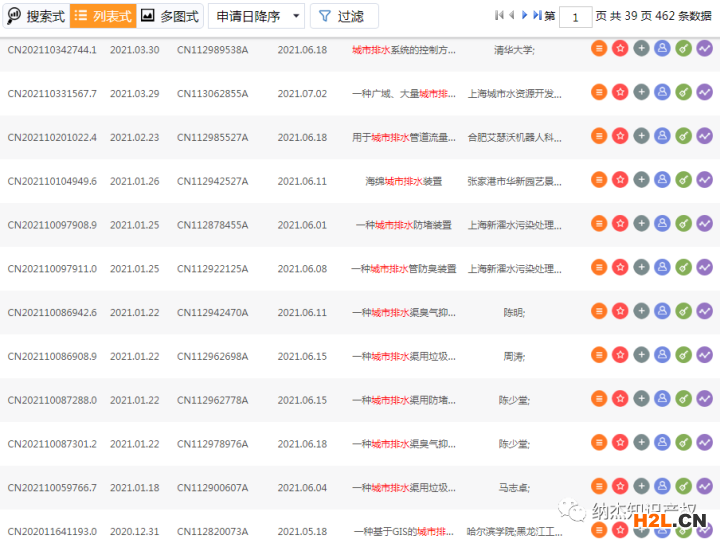Switch to 多图式 multi-image view

click(x=170, y=16)
